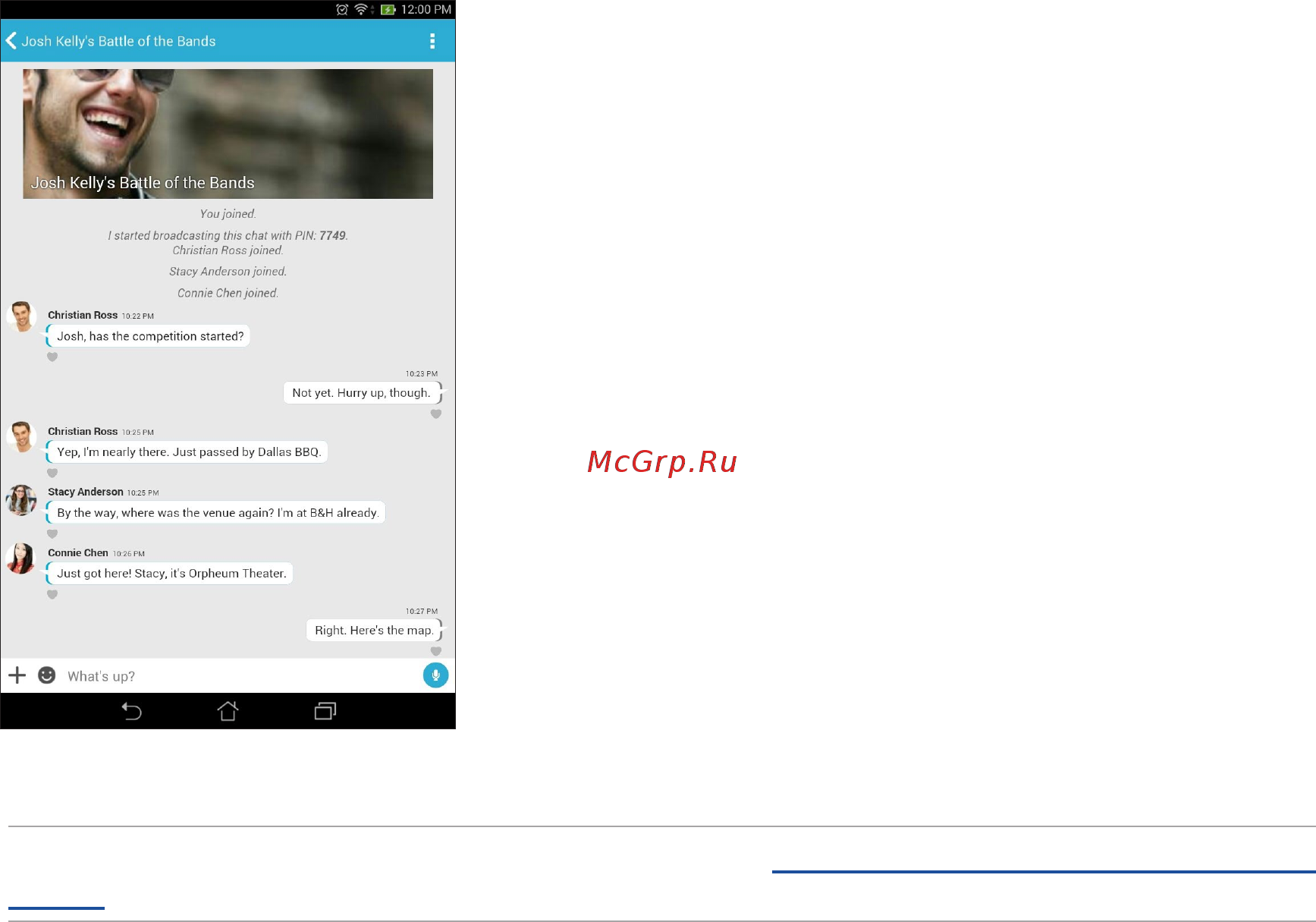Open the emoji smiley picker
Viewport: 1316px width, 922px height.
[47, 675]
